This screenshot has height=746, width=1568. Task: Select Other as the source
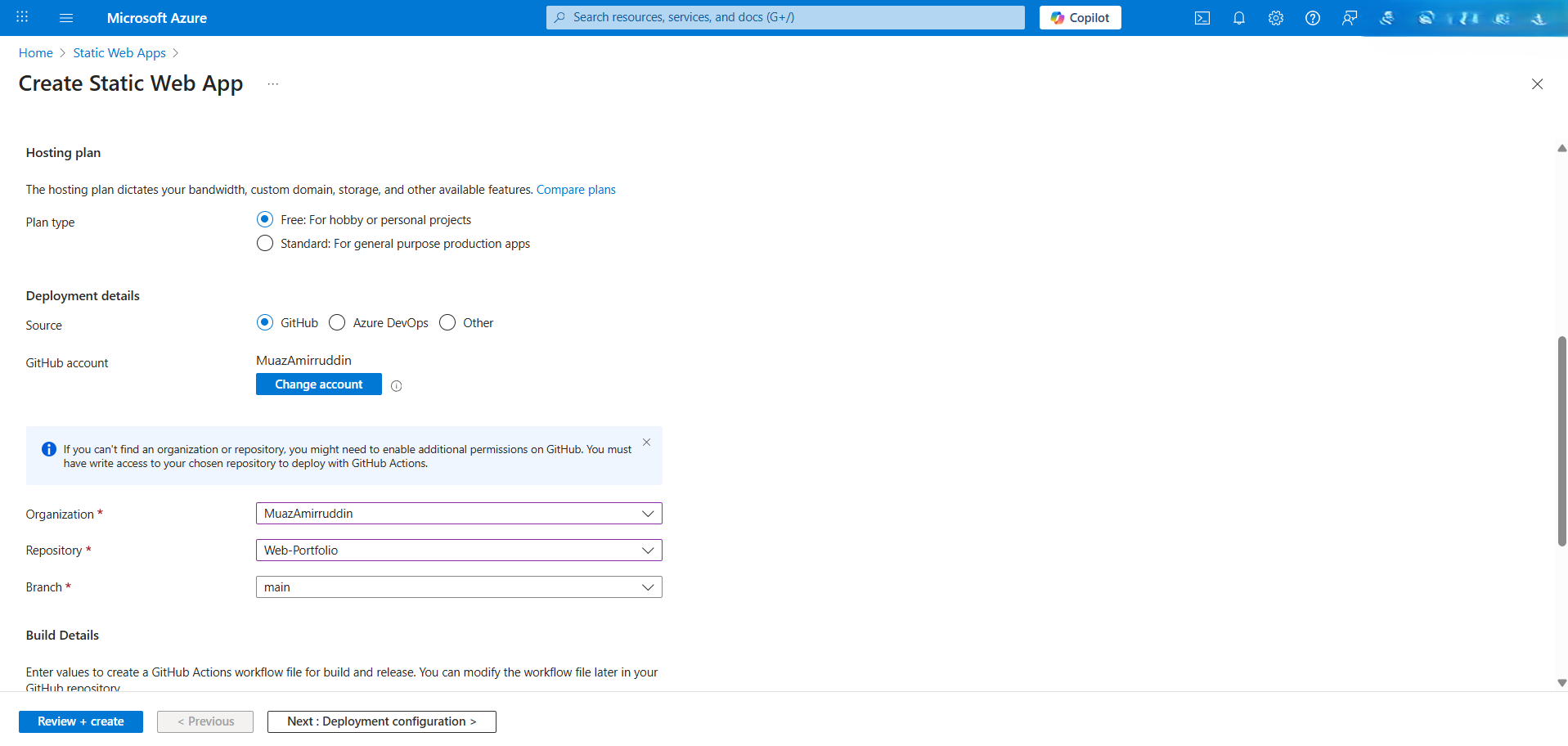click(x=447, y=322)
